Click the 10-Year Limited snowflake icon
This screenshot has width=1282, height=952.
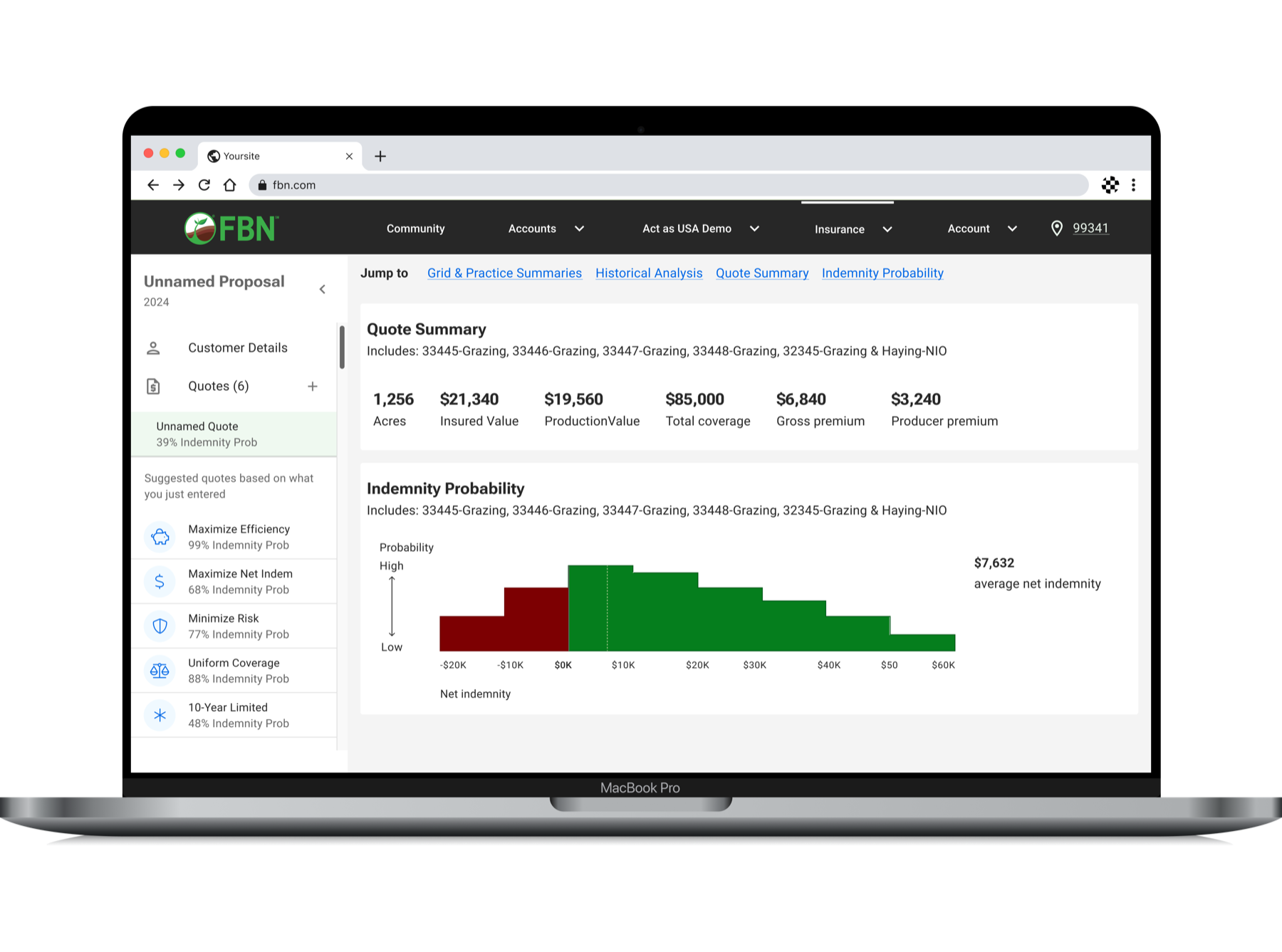click(160, 715)
